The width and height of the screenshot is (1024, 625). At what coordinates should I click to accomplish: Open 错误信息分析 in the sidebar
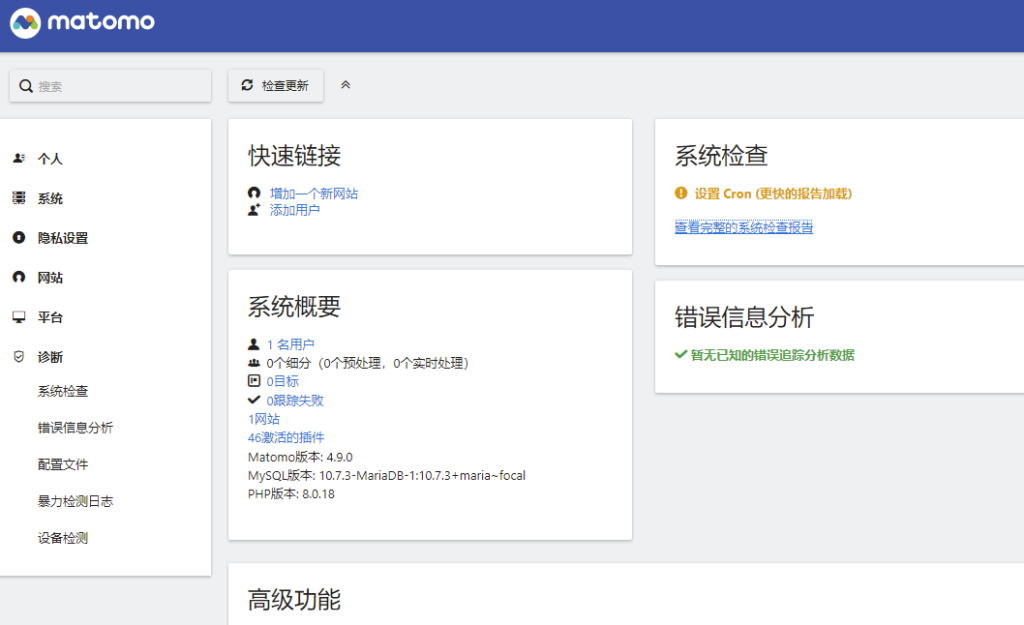75,428
